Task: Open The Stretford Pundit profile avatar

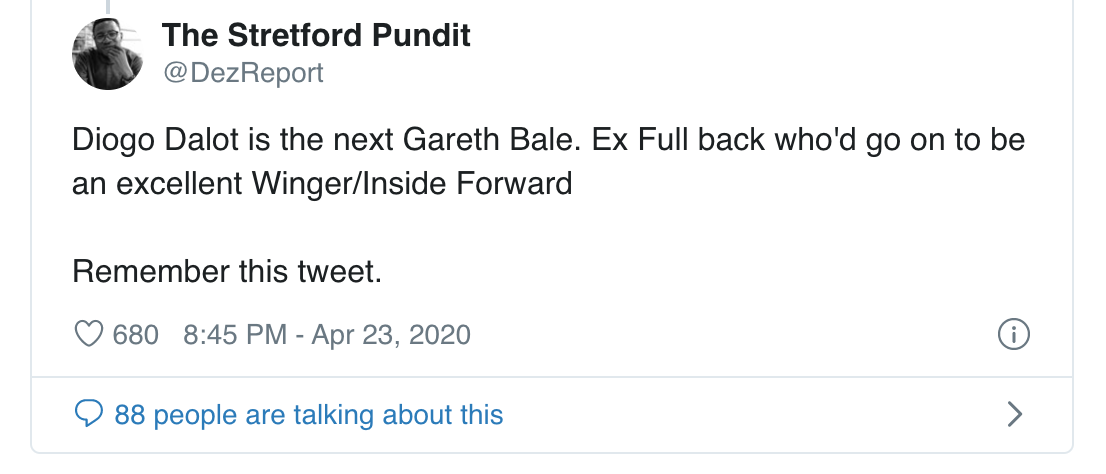Action: tap(108, 55)
